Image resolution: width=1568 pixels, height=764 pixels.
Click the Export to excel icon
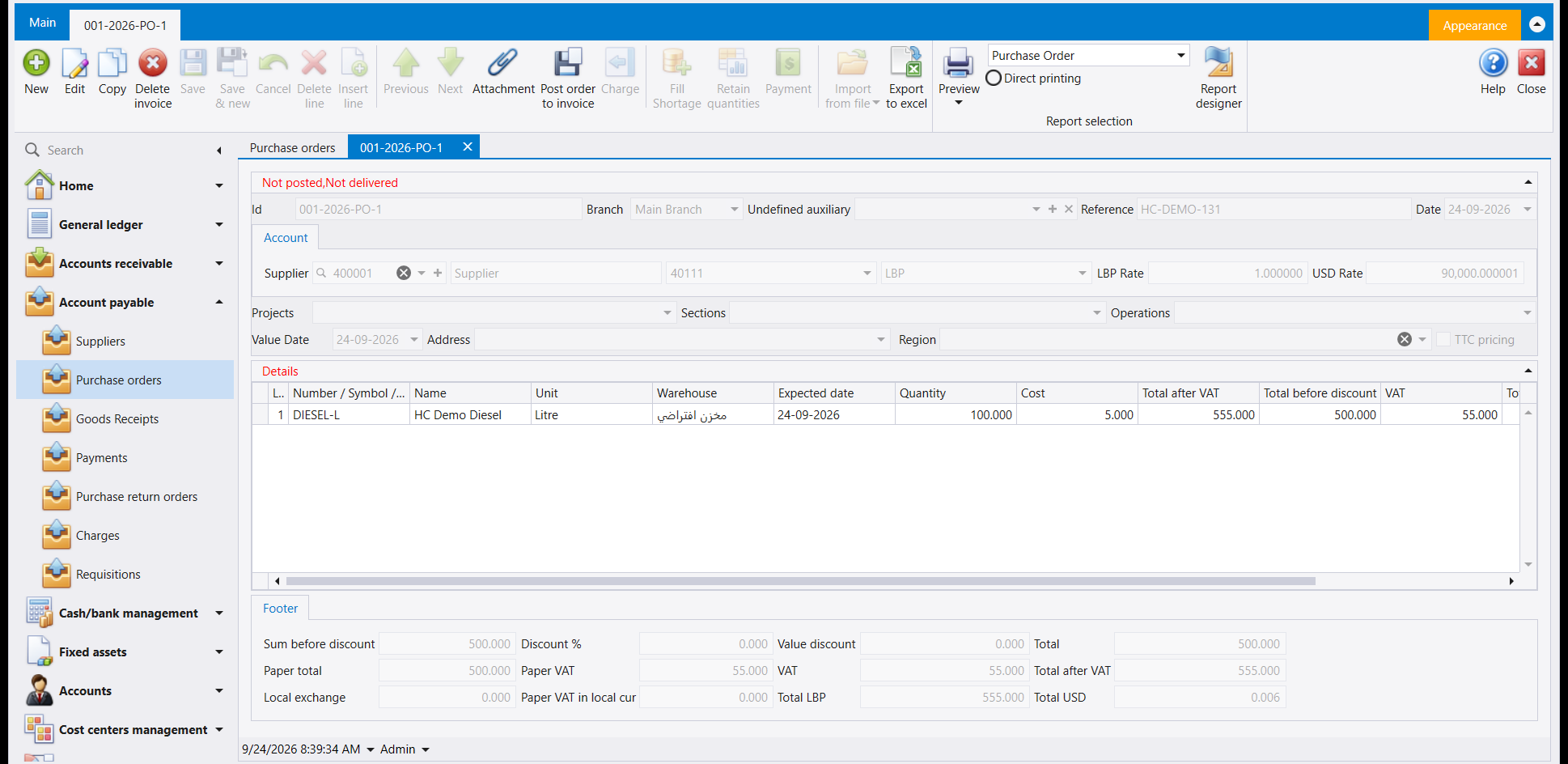pos(906,63)
